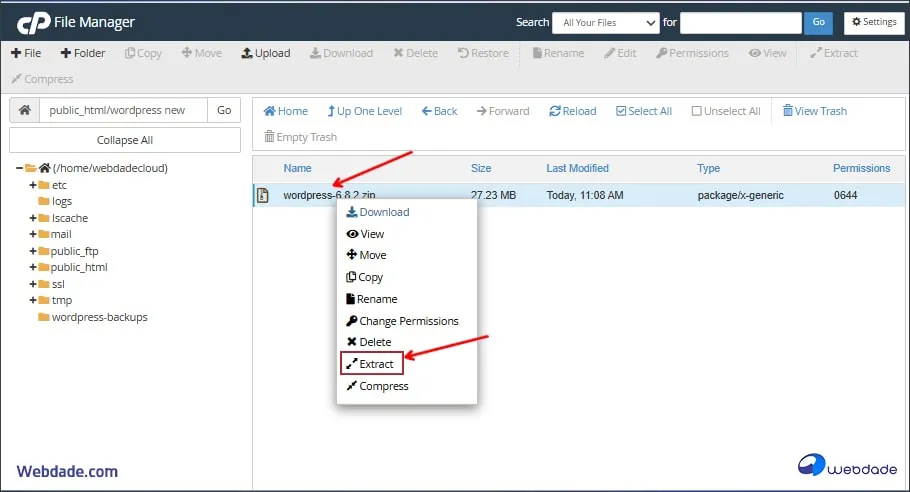Go Up One Level in directory

pyautogui.click(x=364, y=111)
